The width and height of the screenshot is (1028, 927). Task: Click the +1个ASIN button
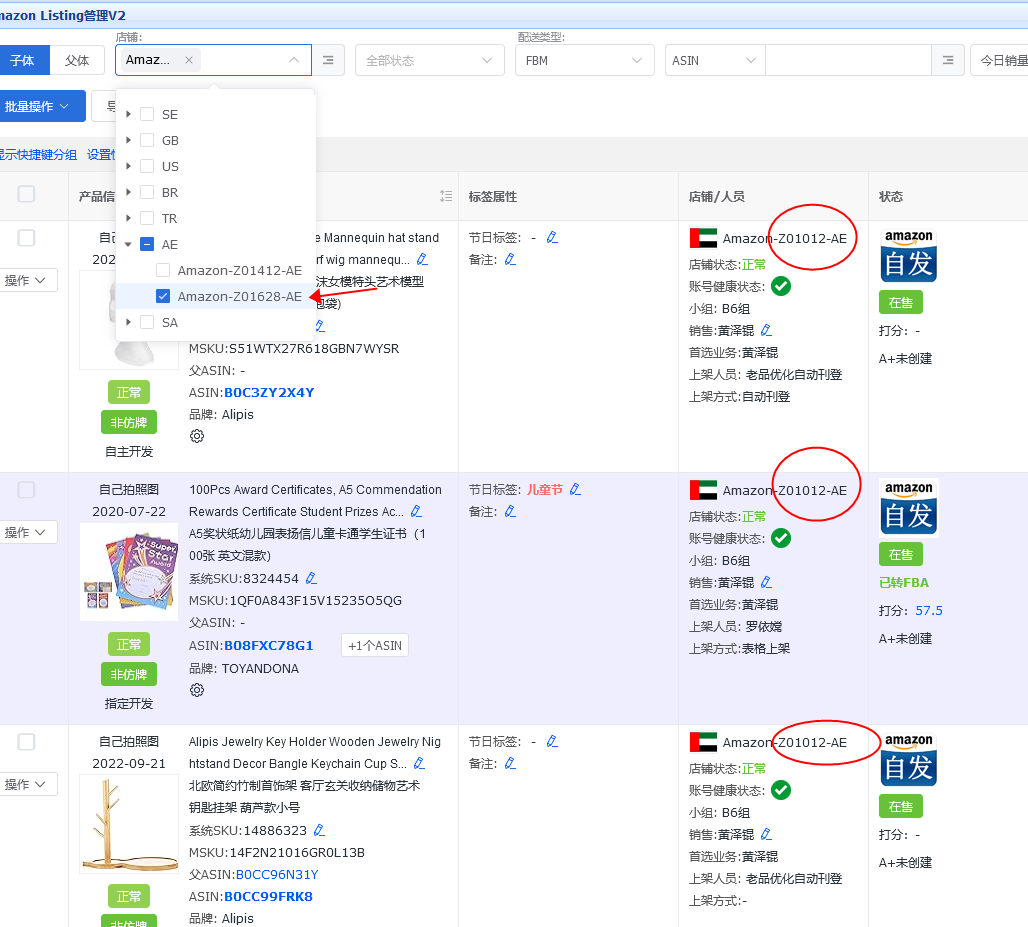click(x=375, y=646)
